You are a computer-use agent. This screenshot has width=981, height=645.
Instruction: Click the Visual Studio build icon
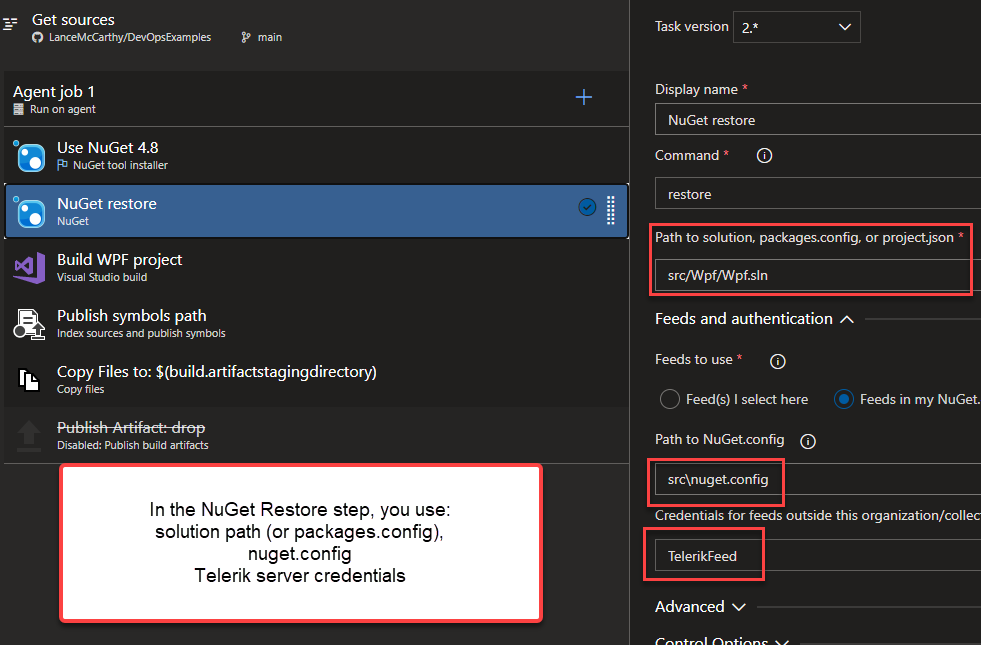(x=29, y=268)
